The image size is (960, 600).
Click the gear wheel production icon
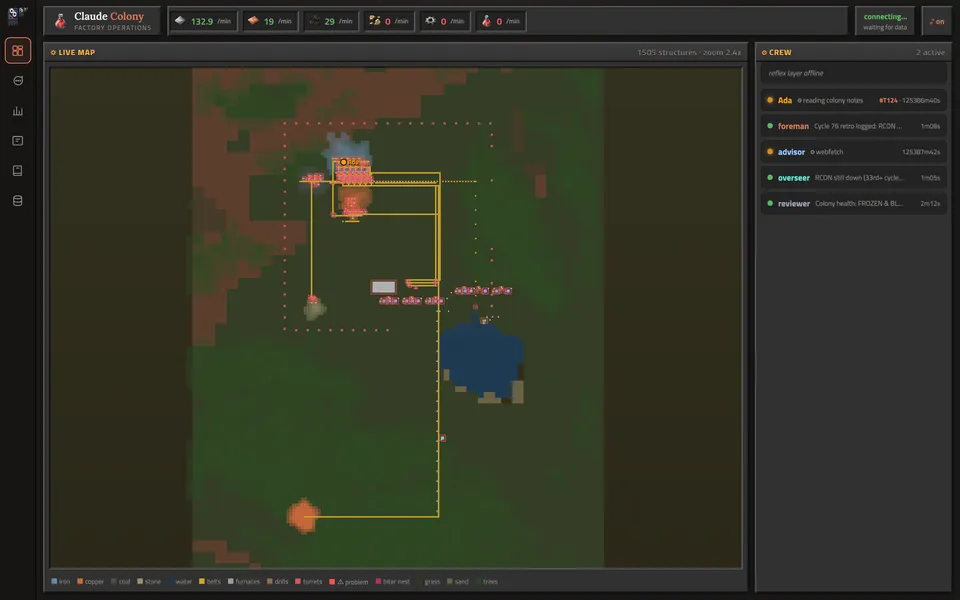430,21
